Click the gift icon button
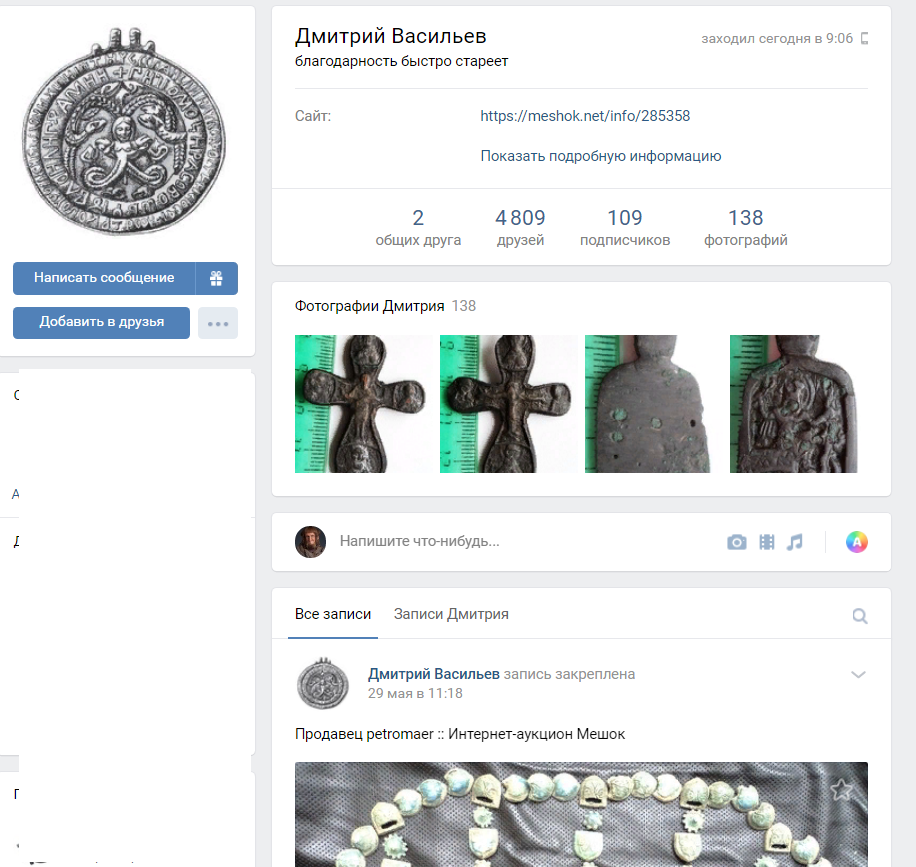This screenshot has width=916, height=867. click(x=216, y=278)
